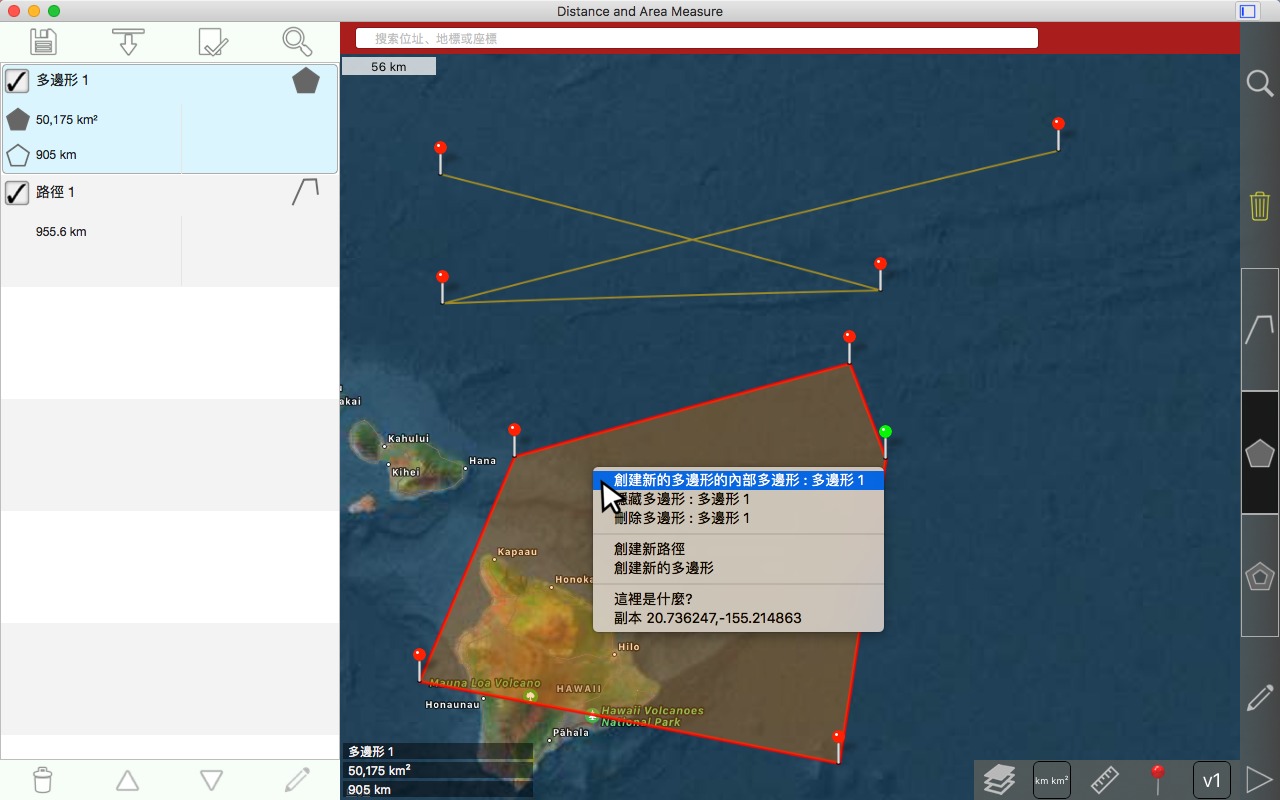
Task: Open the map layers stack icon
Action: (999, 779)
